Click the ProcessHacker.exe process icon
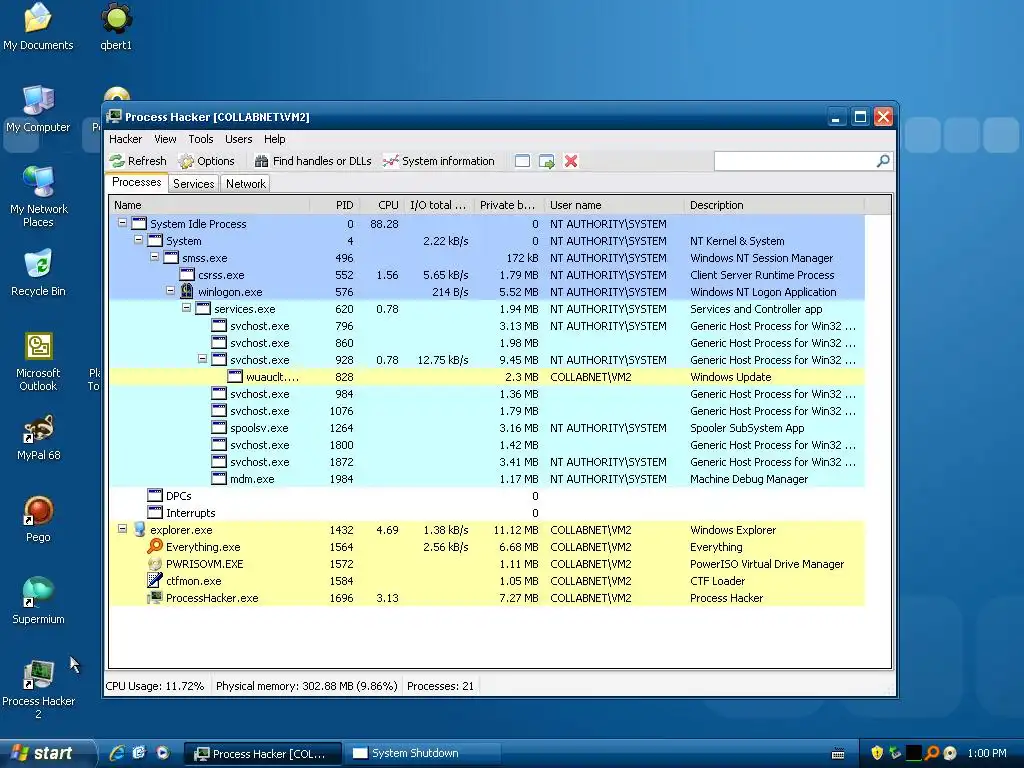Viewport: 1024px width, 768px height. pos(155,597)
